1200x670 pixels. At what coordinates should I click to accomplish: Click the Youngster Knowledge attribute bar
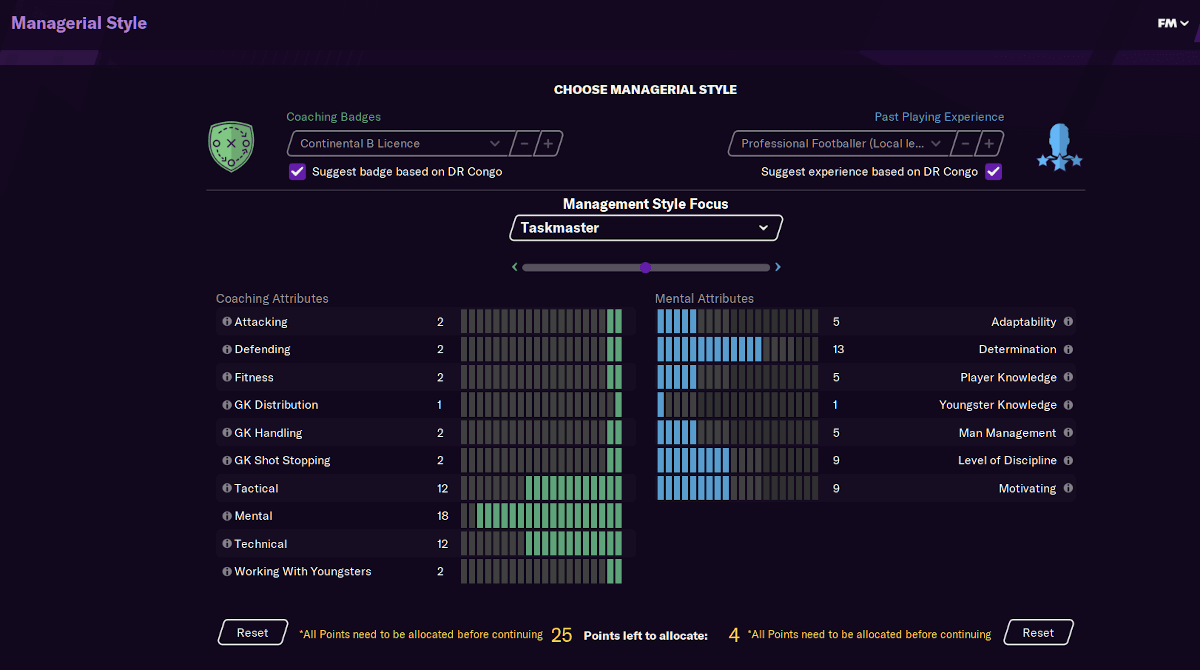(737, 405)
